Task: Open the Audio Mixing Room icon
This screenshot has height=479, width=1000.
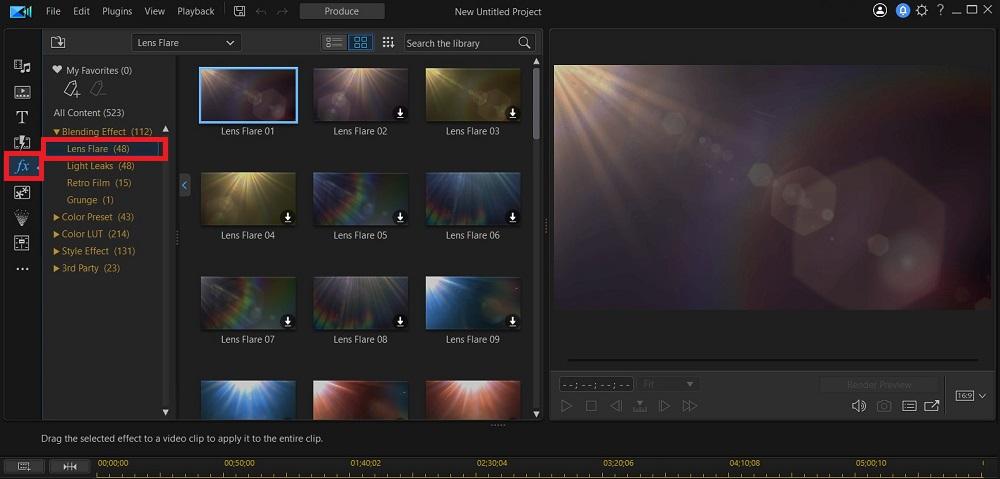Action: click(22, 243)
